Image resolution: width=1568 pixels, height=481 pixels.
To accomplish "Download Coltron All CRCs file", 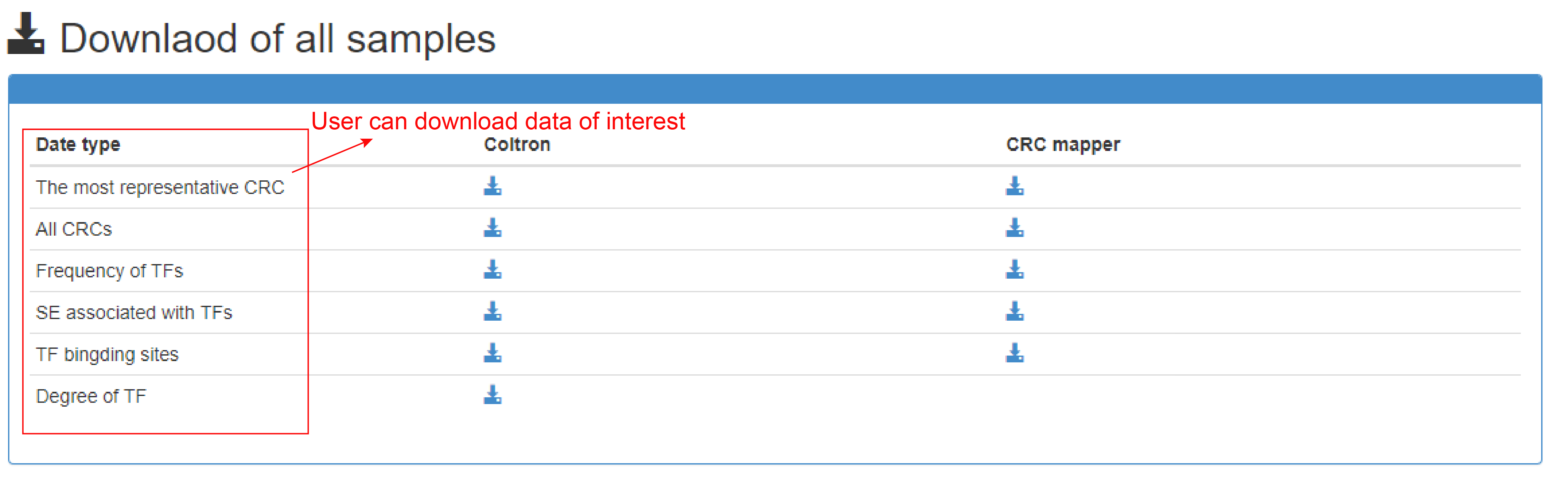I will point(492,228).
